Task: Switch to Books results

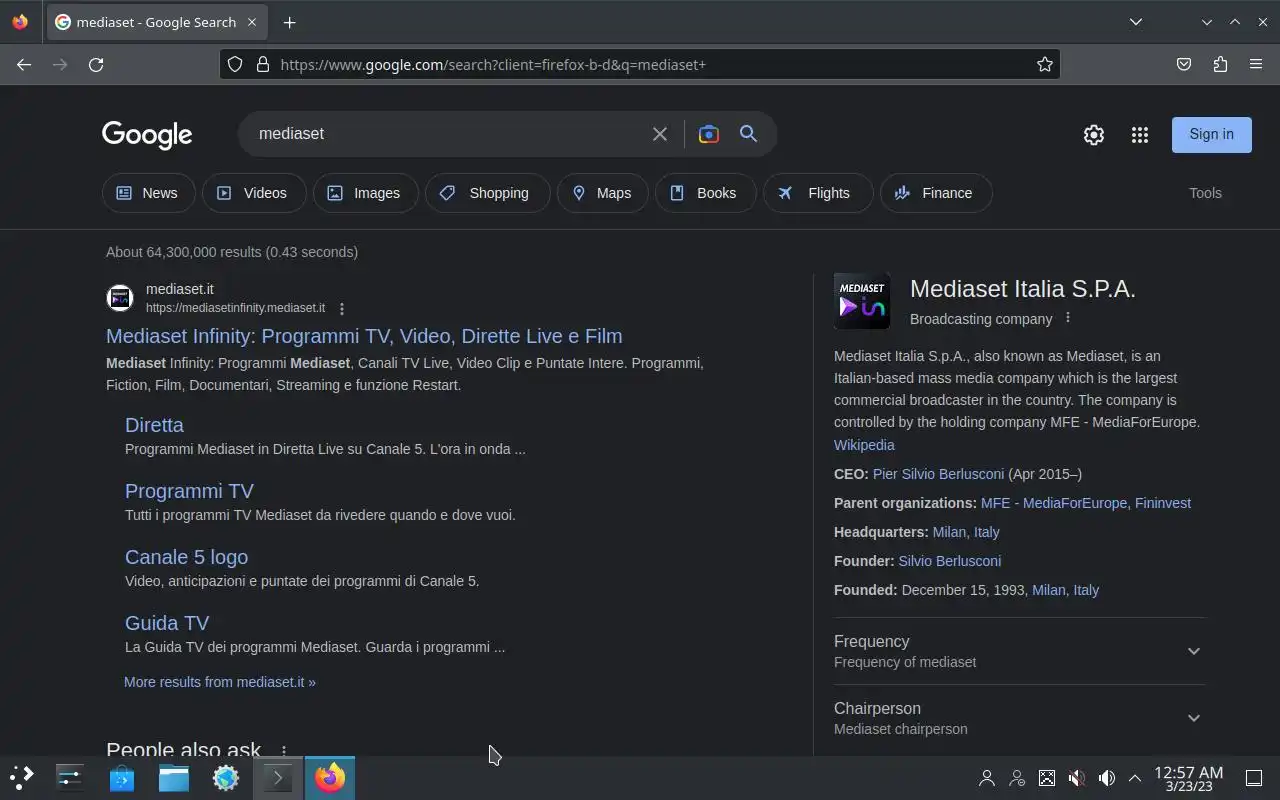Action: coord(705,193)
